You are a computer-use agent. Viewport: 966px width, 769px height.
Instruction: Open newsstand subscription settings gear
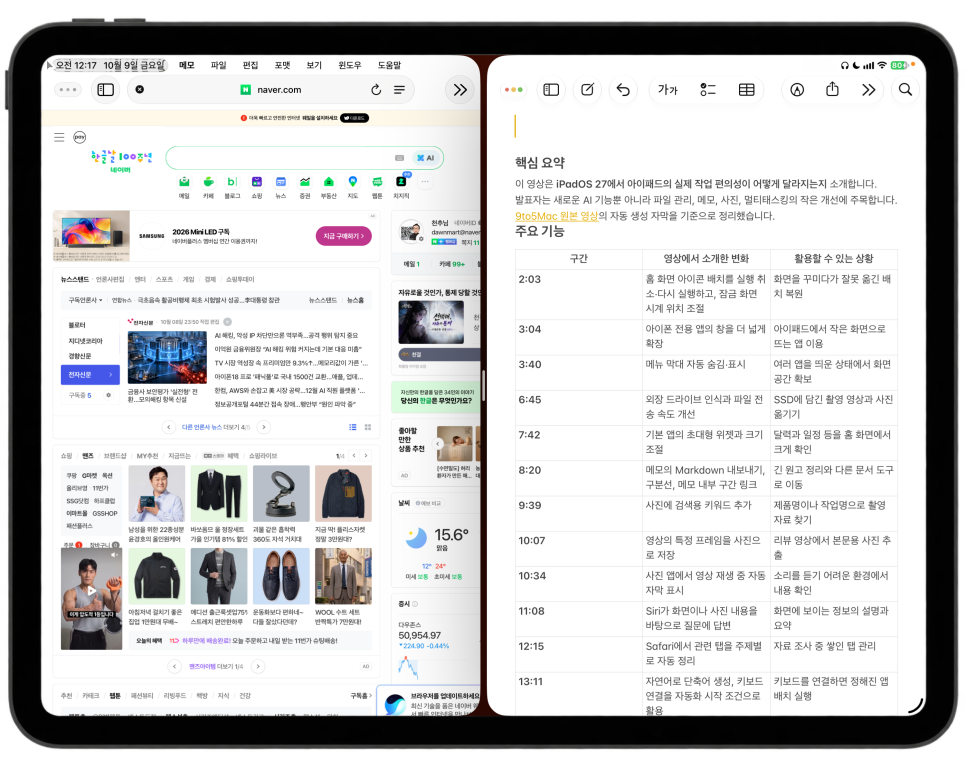108,395
